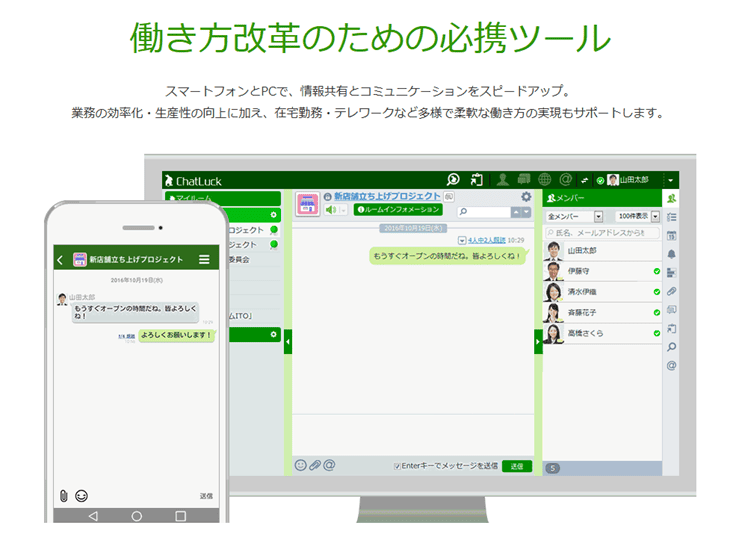Open the 新店舗立ち上げプロジェクト room title link
The width and height of the screenshot is (730, 552).
click(386, 196)
